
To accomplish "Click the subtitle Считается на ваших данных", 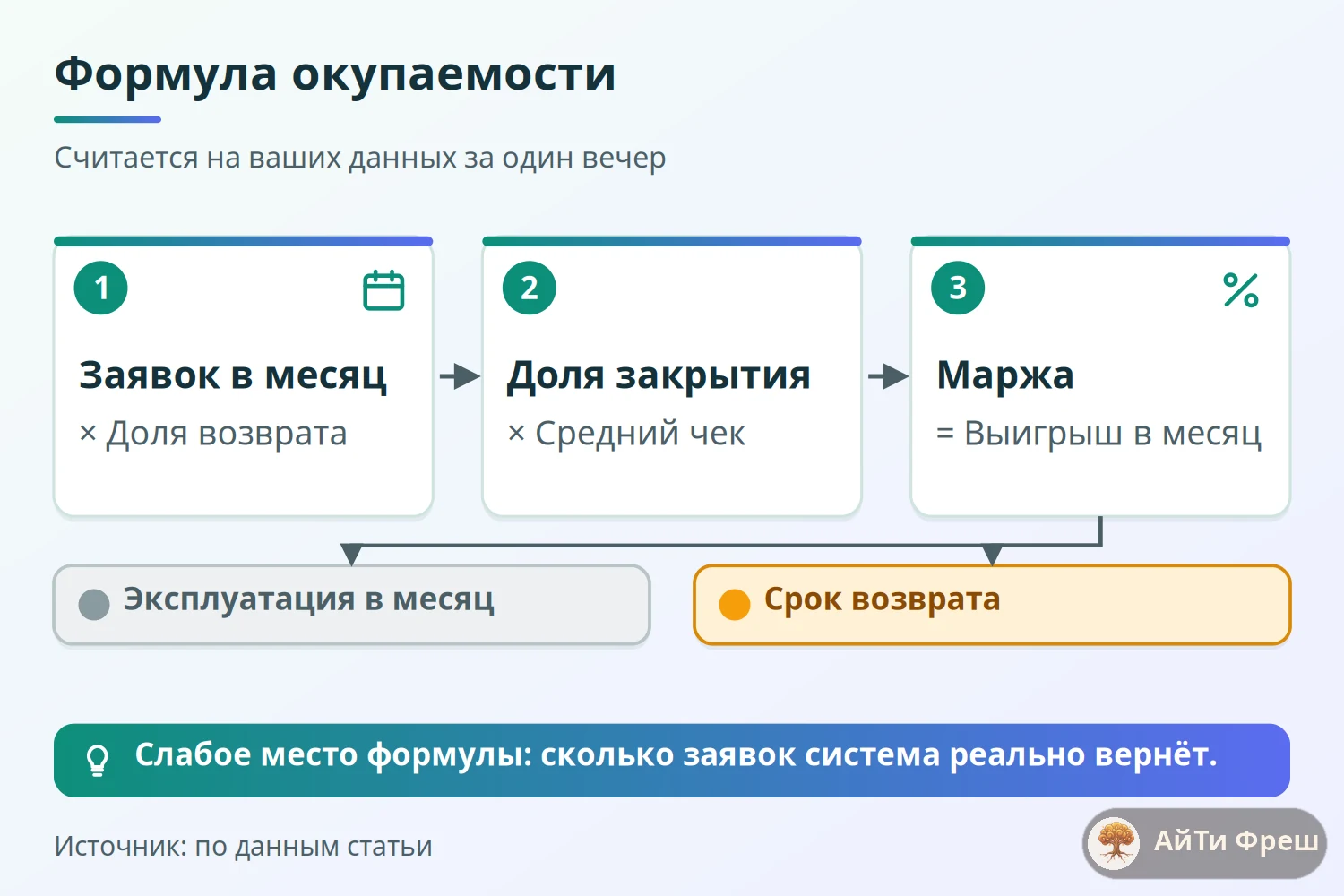I will [x=360, y=158].
